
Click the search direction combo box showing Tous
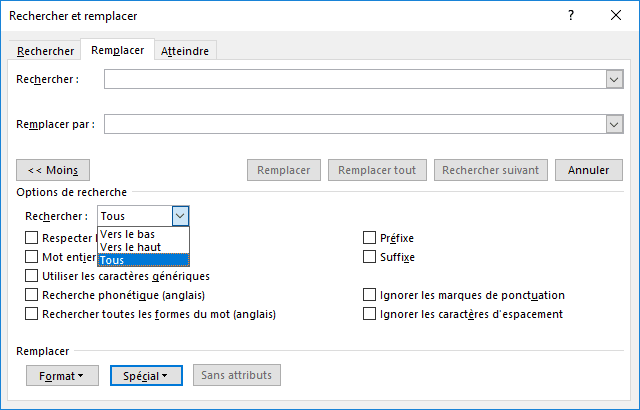click(143, 216)
